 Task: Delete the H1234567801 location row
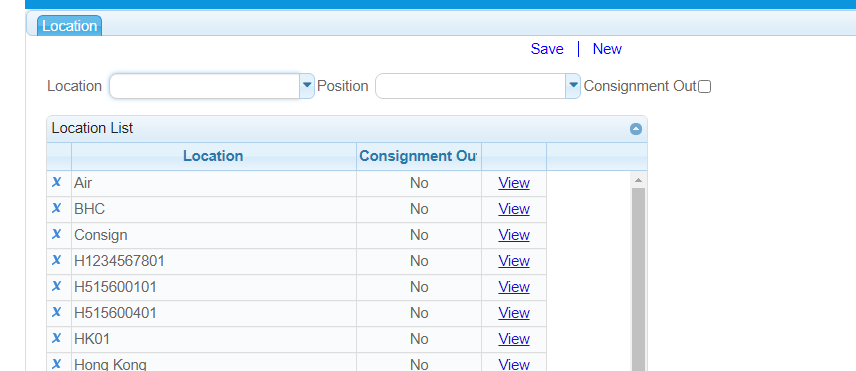point(56,260)
